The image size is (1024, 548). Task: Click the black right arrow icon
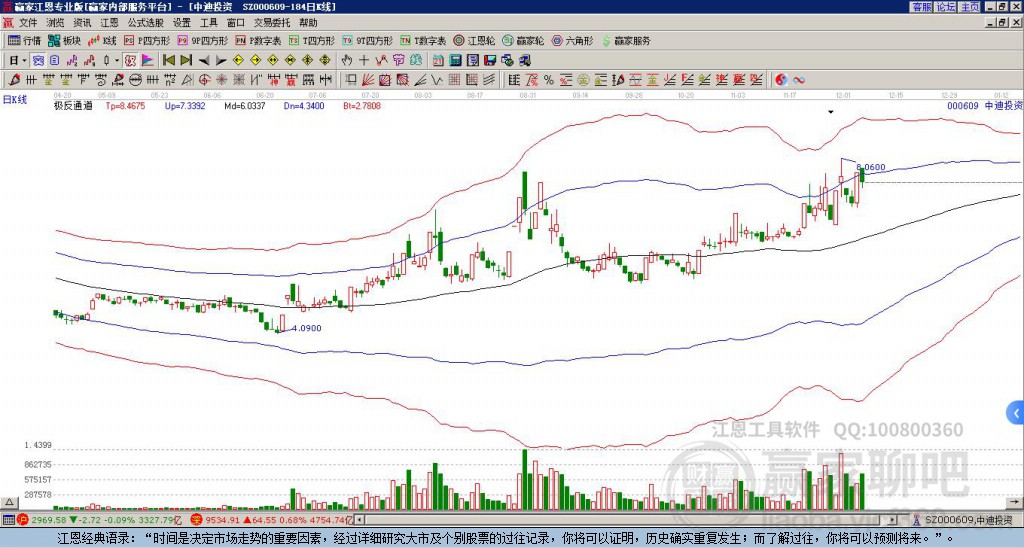click(x=221, y=61)
